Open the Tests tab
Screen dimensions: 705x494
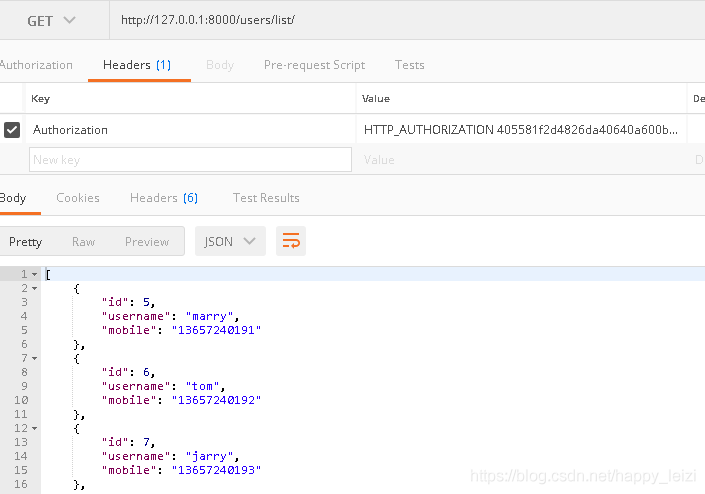tap(409, 65)
